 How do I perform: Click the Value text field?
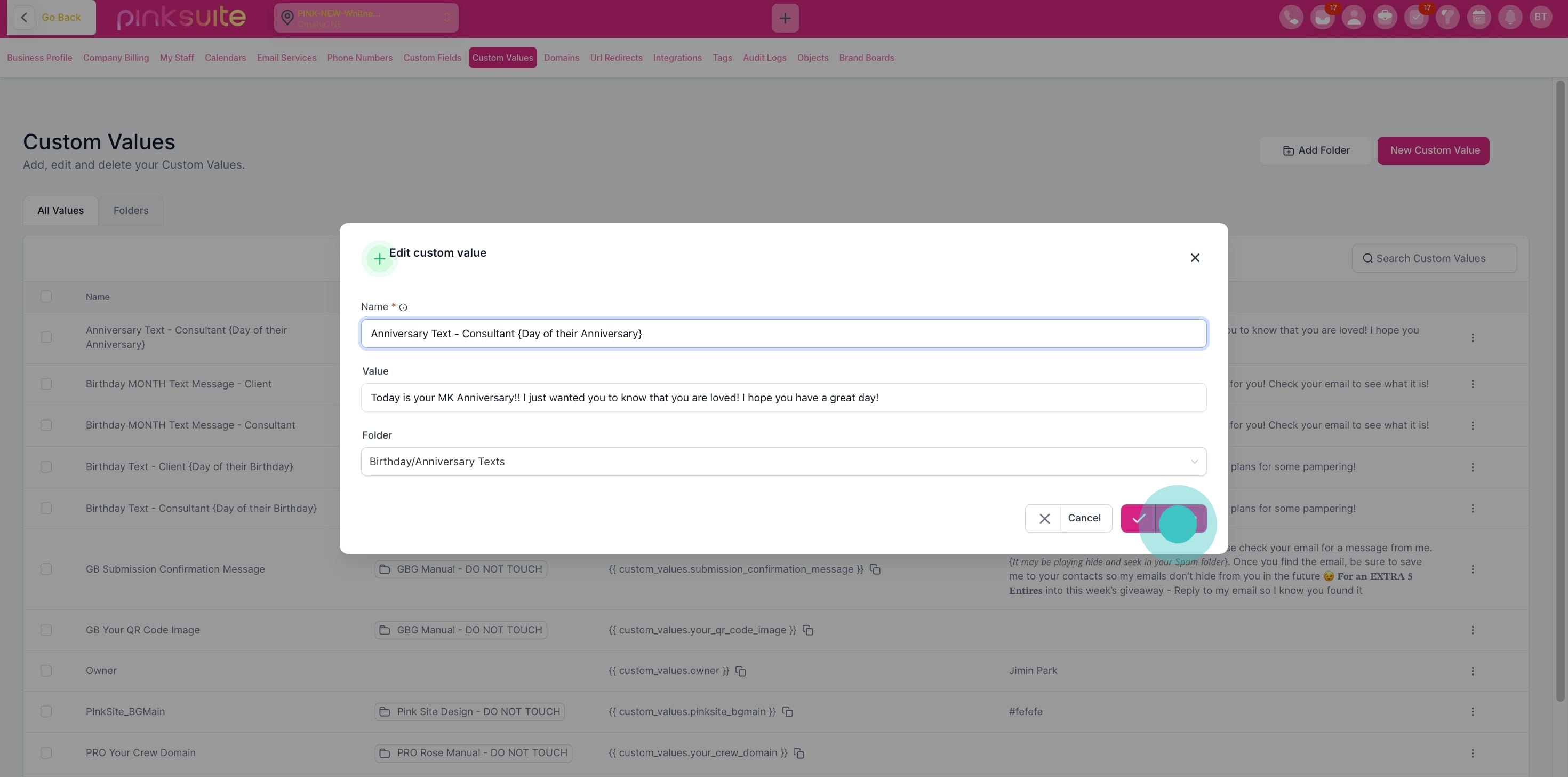pos(783,398)
